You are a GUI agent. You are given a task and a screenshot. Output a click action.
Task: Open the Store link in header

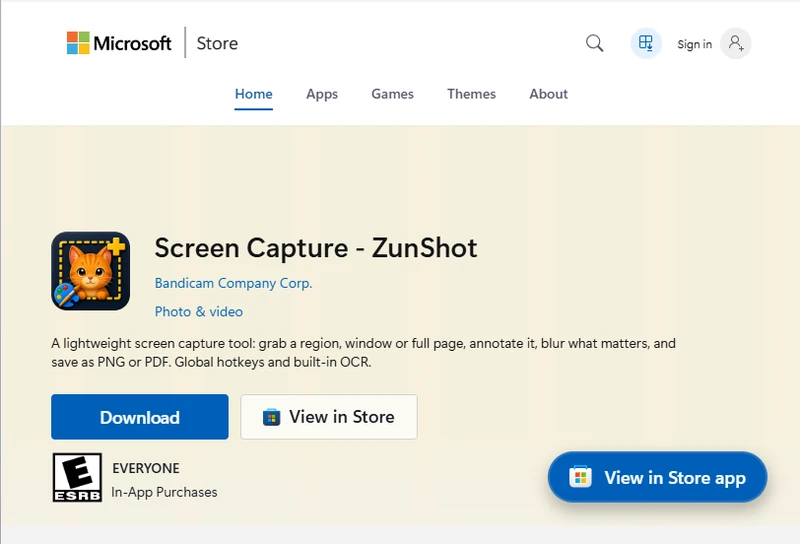click(x=217, y=43)
